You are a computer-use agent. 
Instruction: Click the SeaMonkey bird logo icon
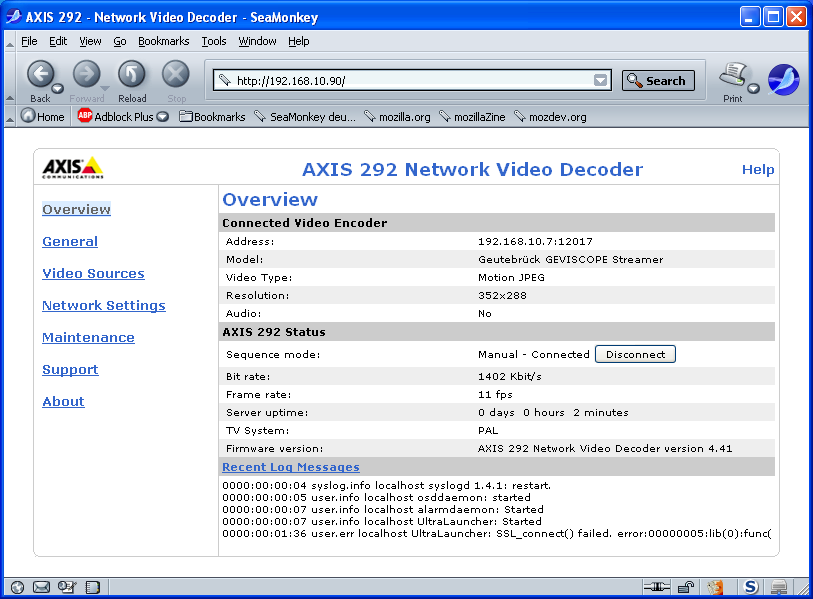783,79
